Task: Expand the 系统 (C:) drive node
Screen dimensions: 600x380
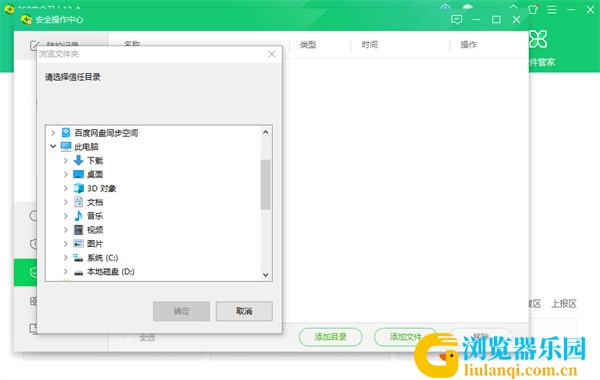Action: [65, 258]
